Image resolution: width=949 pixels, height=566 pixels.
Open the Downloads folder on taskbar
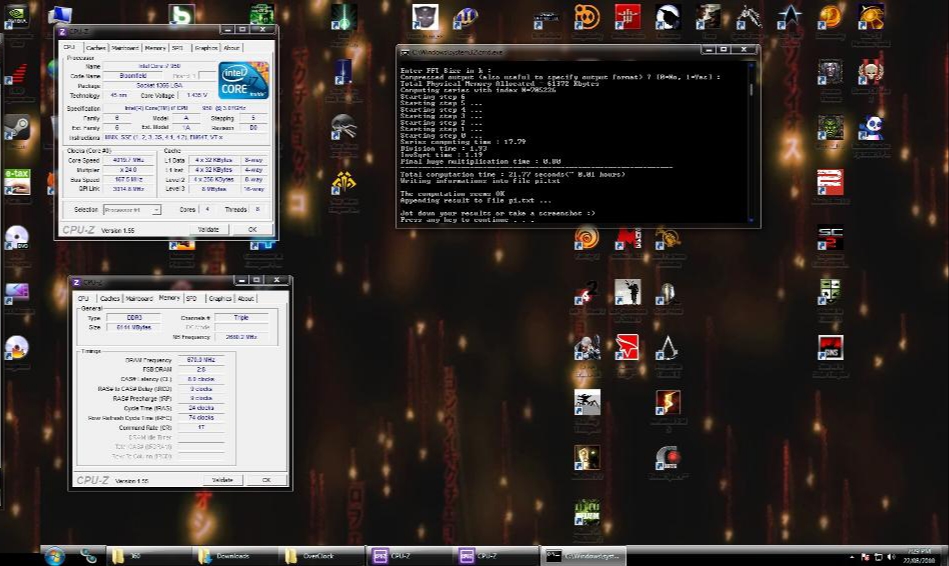(236, 556)
